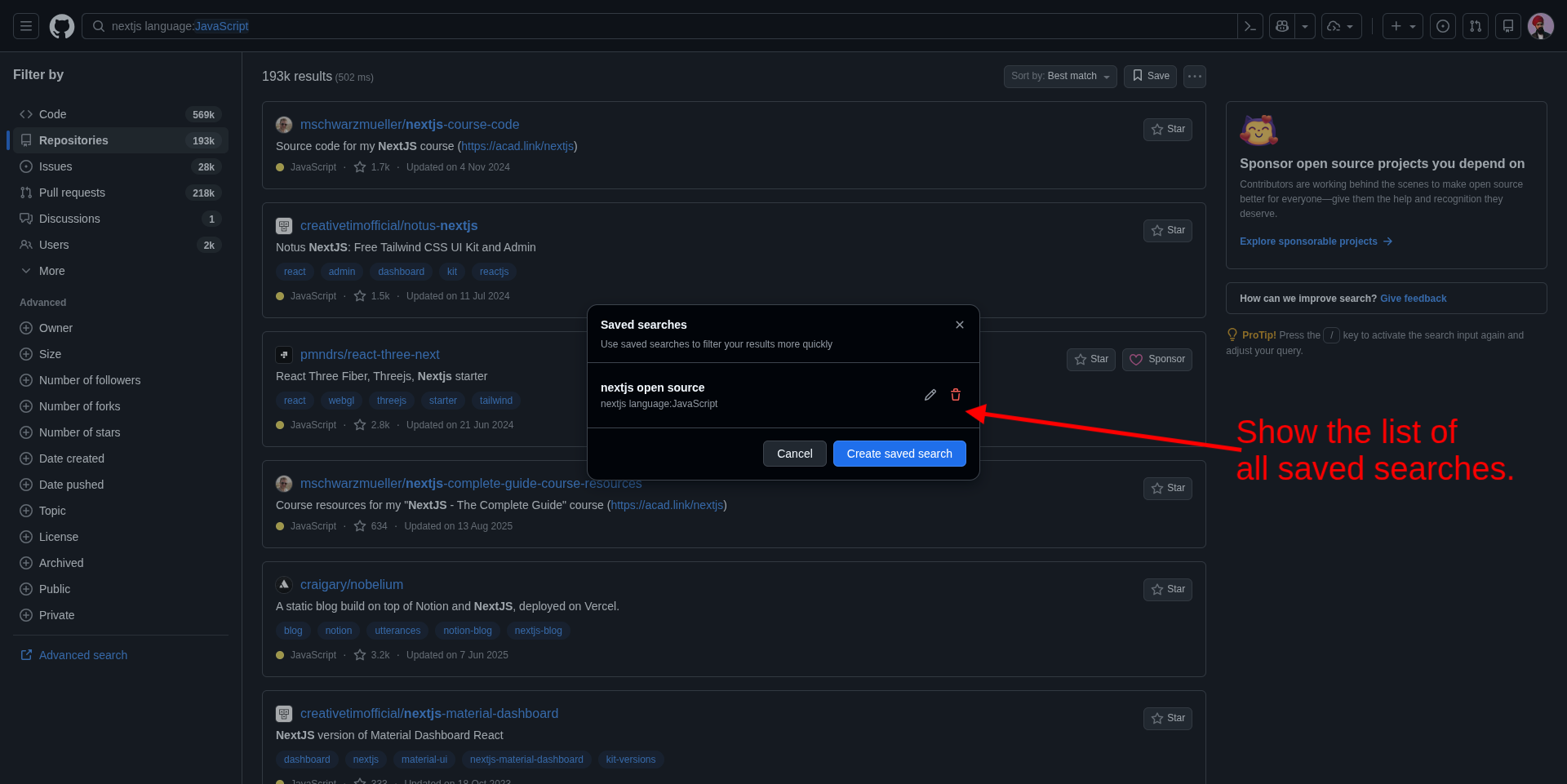Viewport: 1567px width, 784px height.
Task: Open the Sort by Best match dropdown
Action: click(1060, 76)
